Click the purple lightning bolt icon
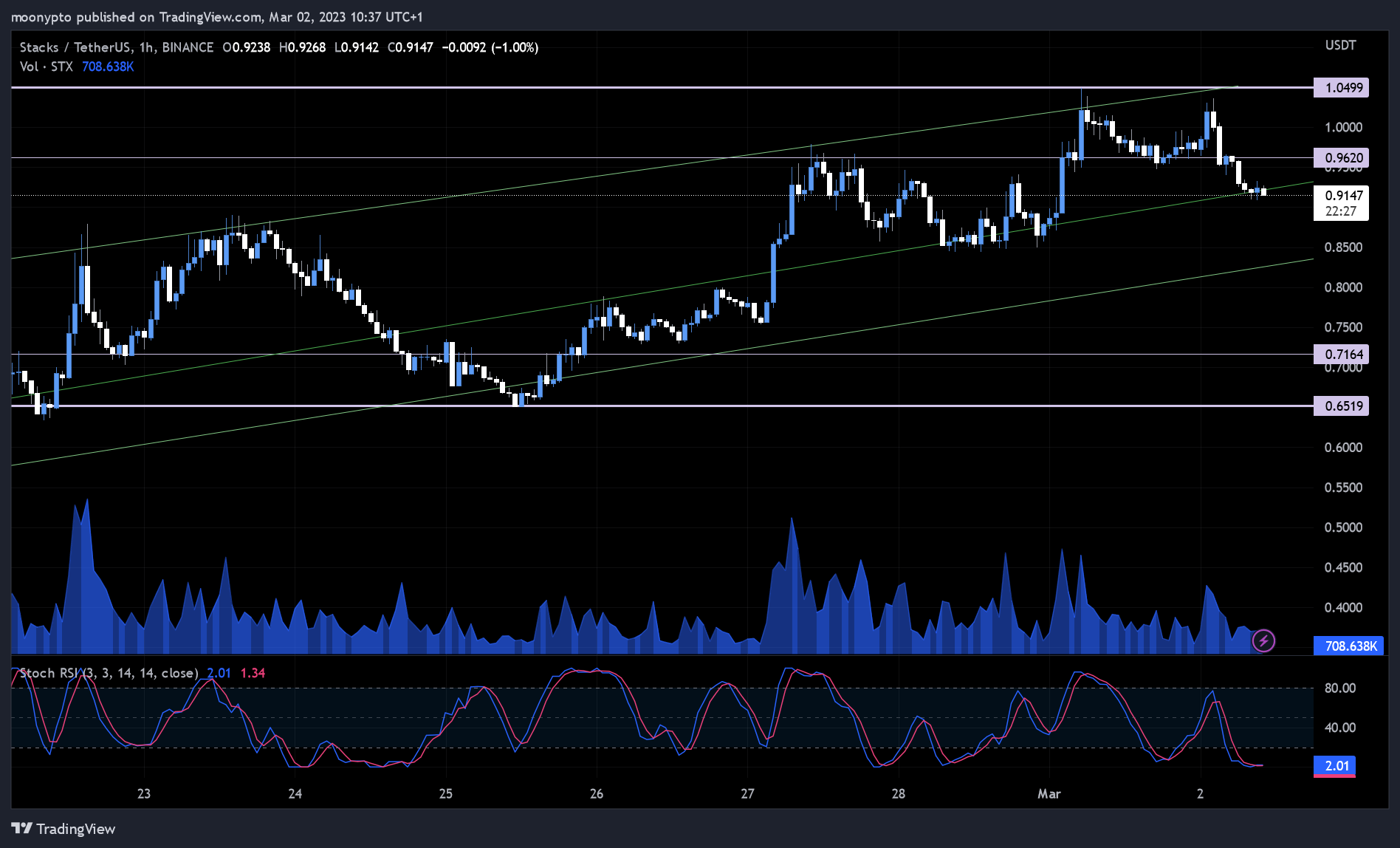Image resolution: width=1400 pixels, height=848 pixels. tap(1263, 640)
